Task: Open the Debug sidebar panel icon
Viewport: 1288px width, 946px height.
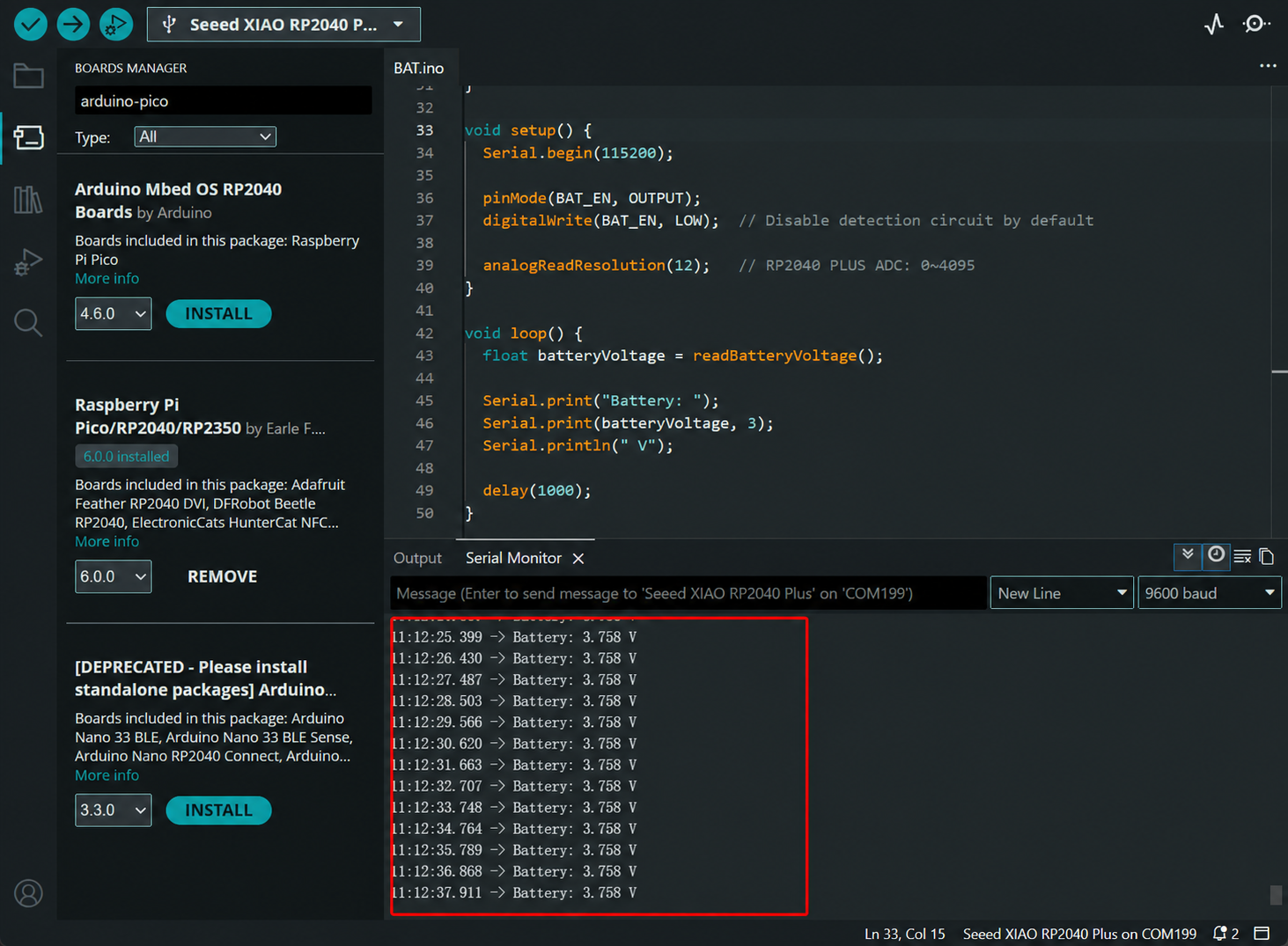Action: pyautogui.click(x=28, y=262)
